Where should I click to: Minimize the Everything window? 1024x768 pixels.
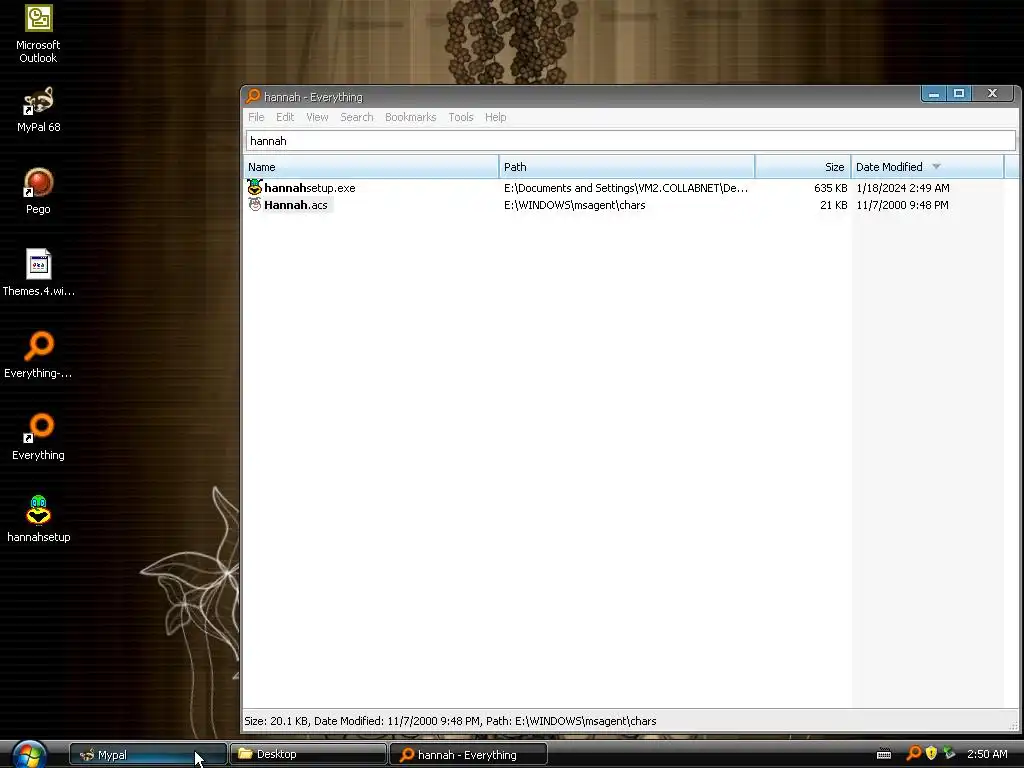(934, 93)
